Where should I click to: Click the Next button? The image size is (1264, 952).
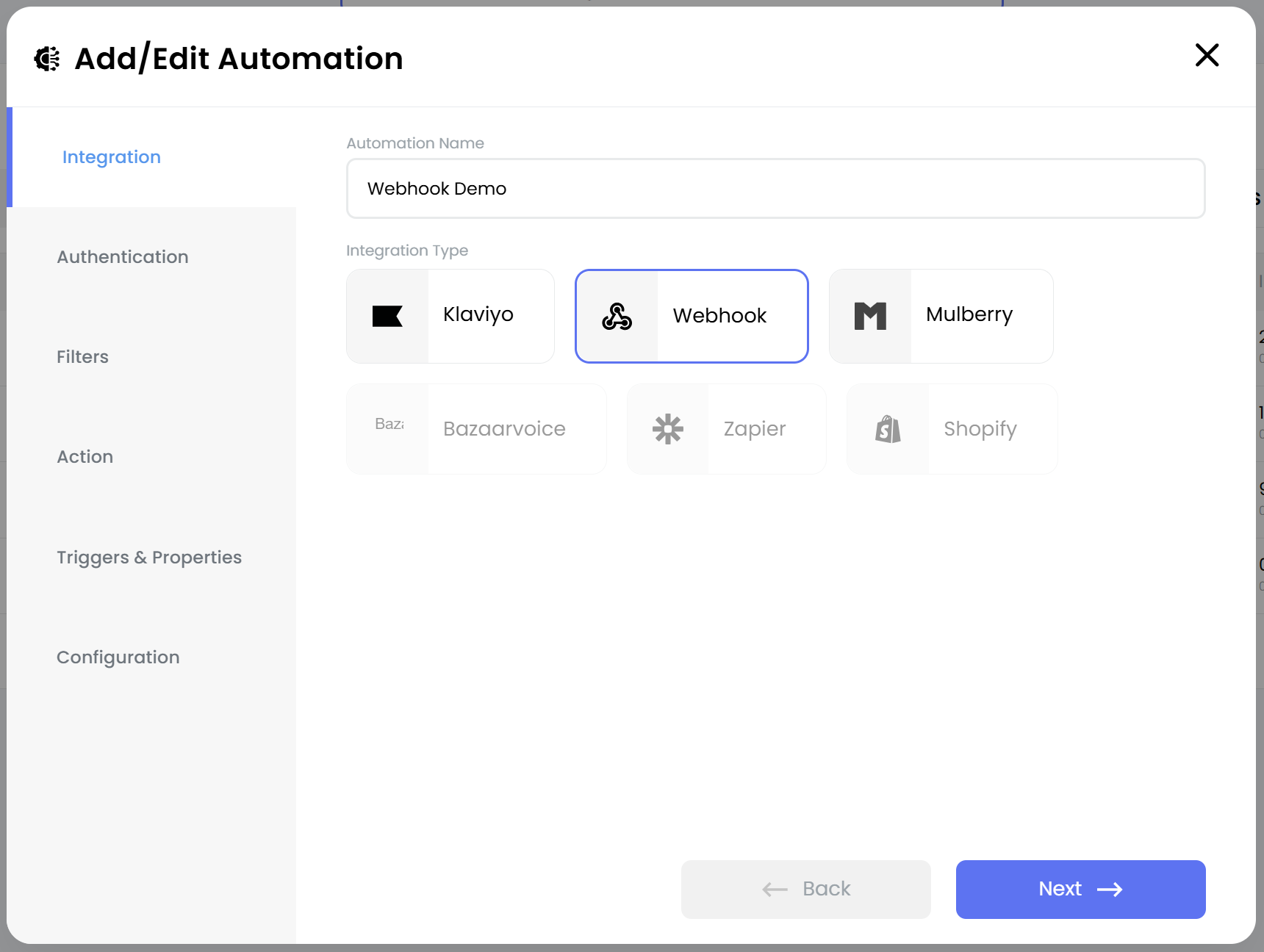coord(1080,890)
